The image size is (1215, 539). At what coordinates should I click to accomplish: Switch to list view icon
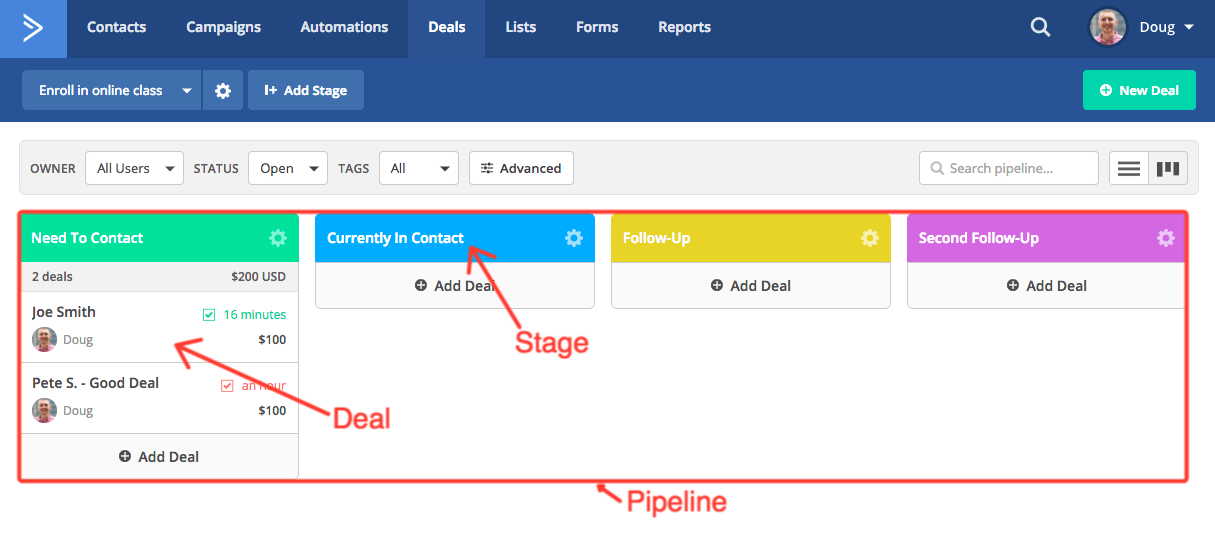[1129, 168]
